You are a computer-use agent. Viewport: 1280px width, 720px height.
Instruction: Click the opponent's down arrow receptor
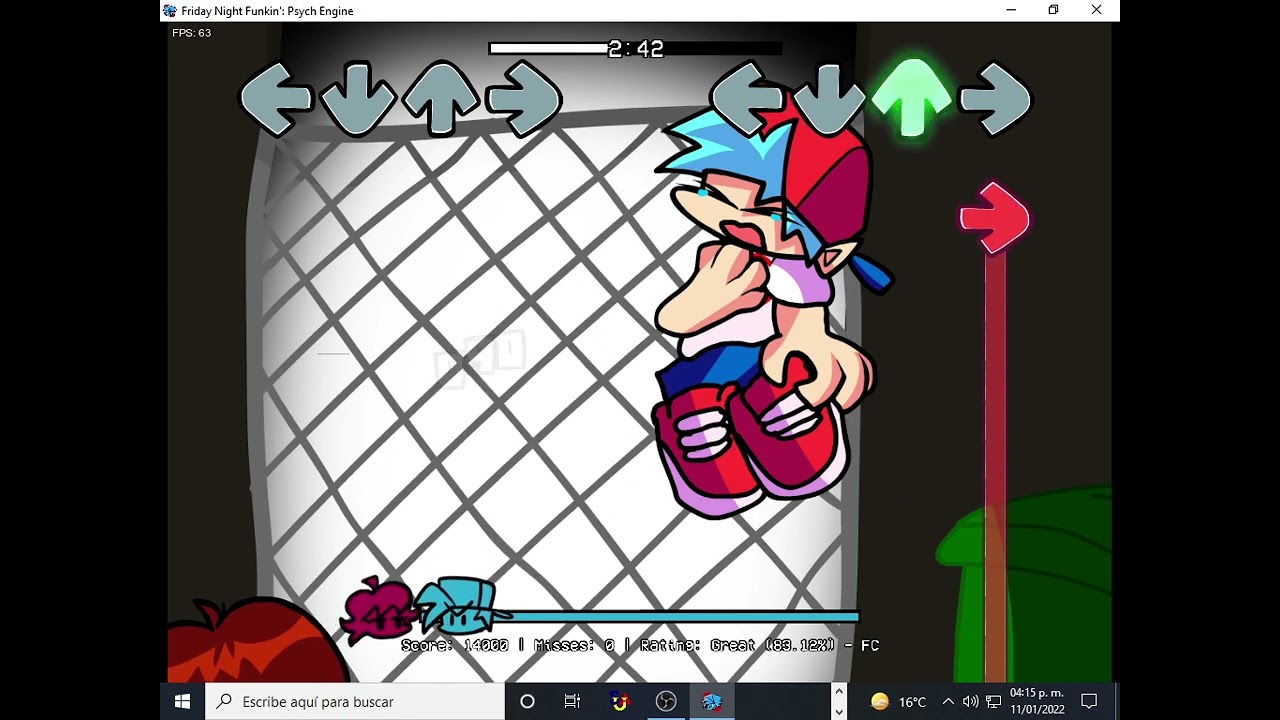tap(358, 98)
